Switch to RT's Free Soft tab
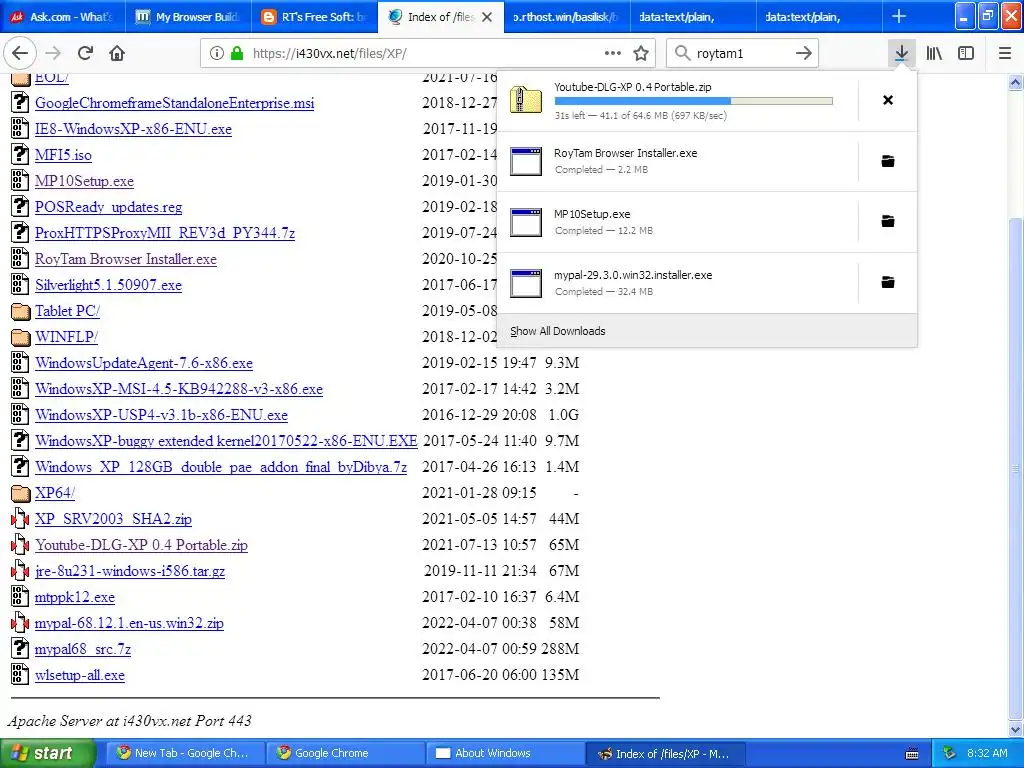 (314, 17)
